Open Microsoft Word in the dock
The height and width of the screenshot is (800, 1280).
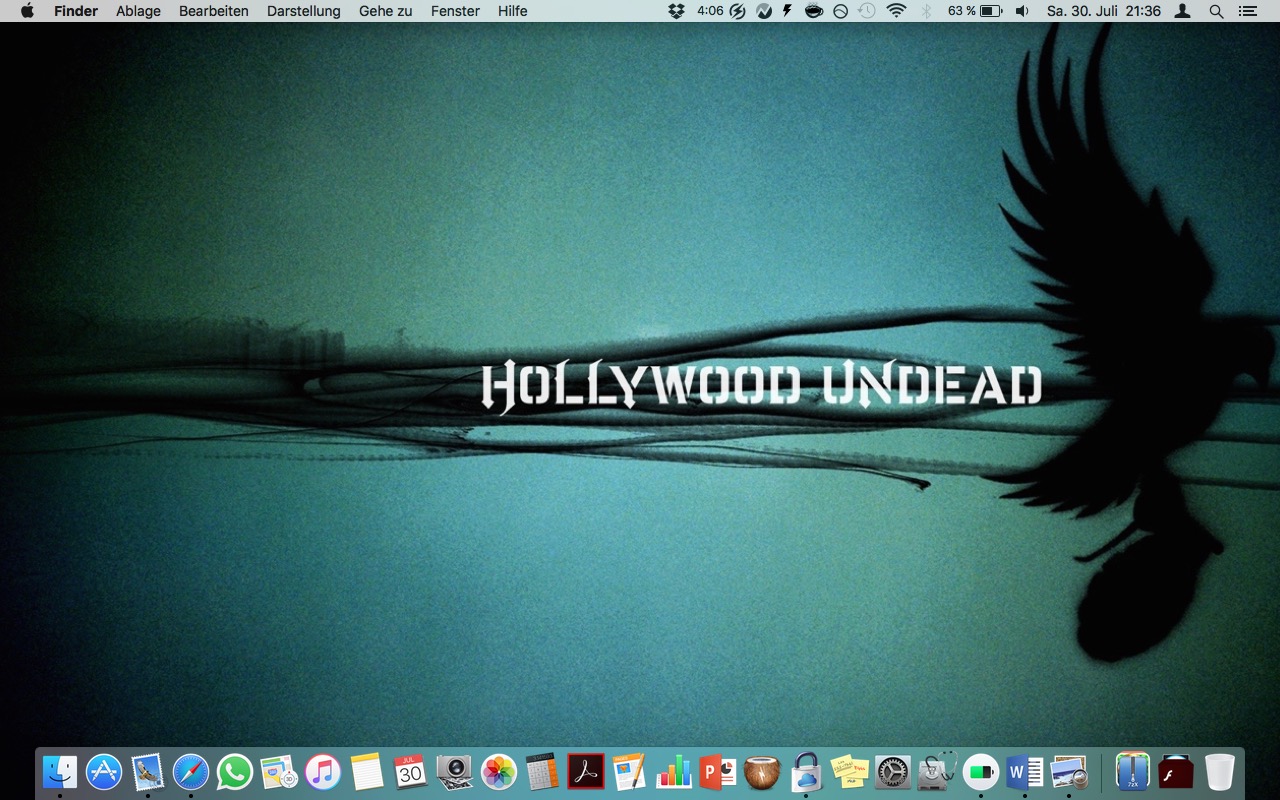[x=1025, y=772]
